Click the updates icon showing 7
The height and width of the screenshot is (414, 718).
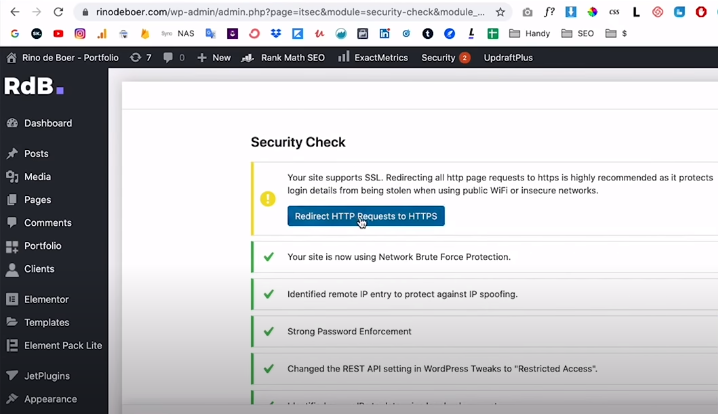click(141, 58)
